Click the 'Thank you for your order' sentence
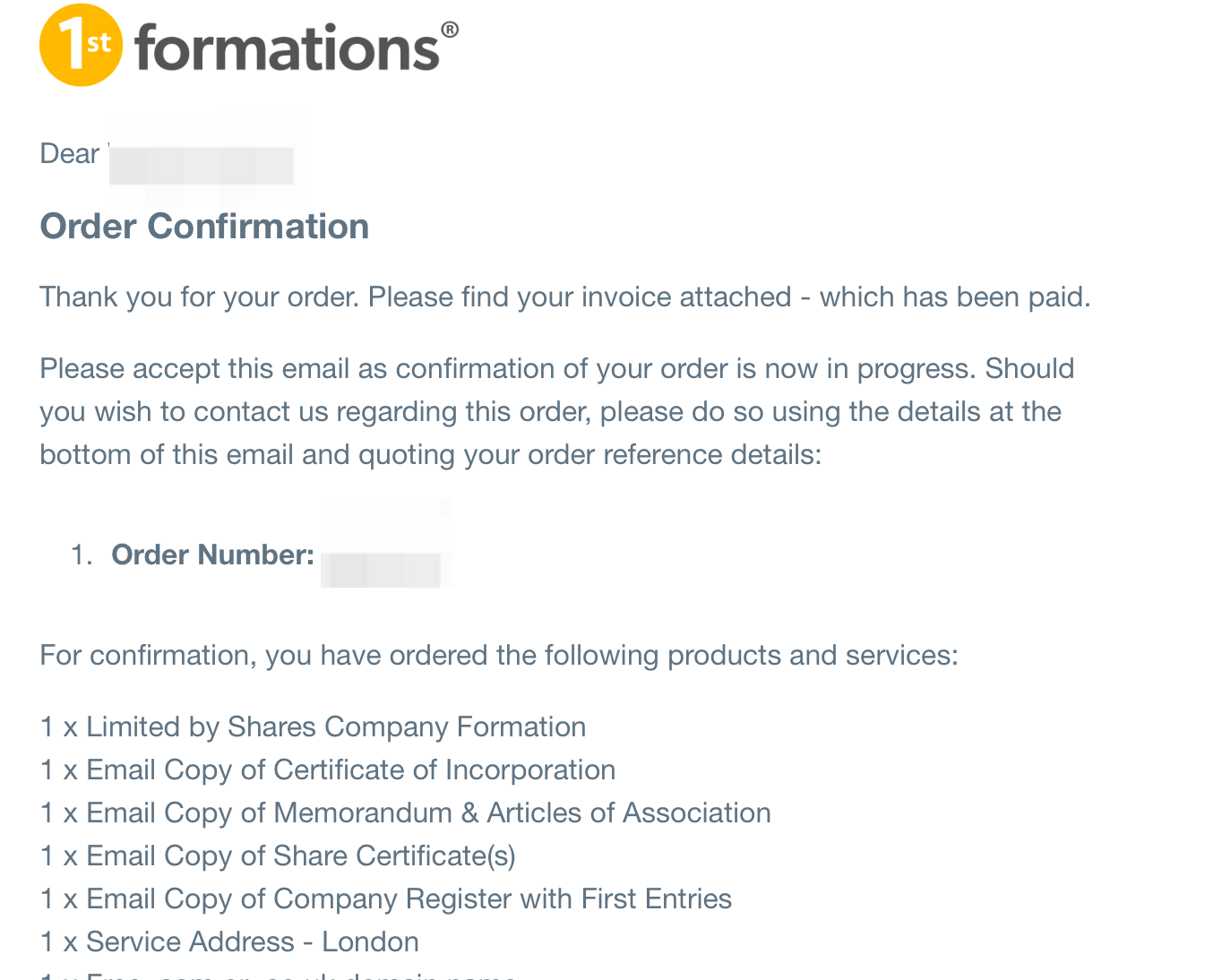This screenshot has height=980, width=1222. (565, 297)
